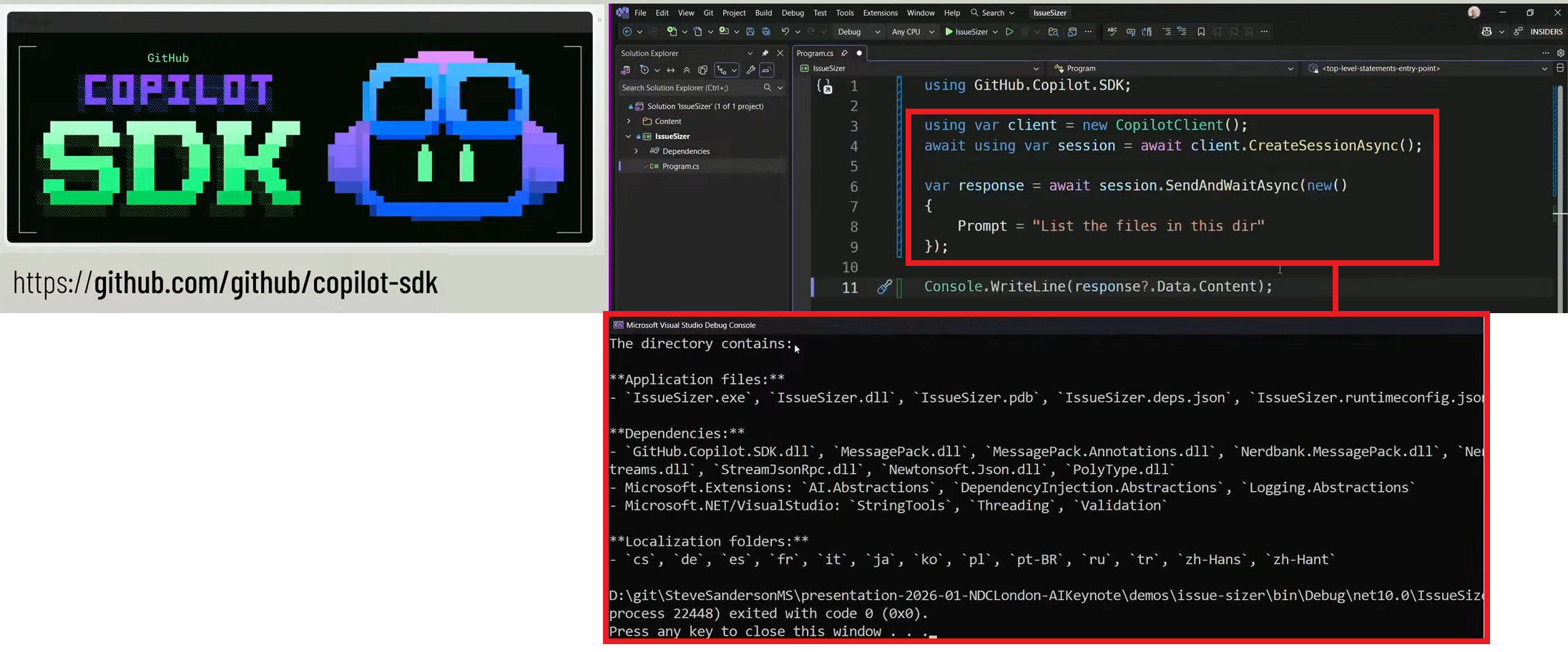The image size is (1568, 652).
Task: Click the "List the files in this dir" string
Action: [1149, 226]
